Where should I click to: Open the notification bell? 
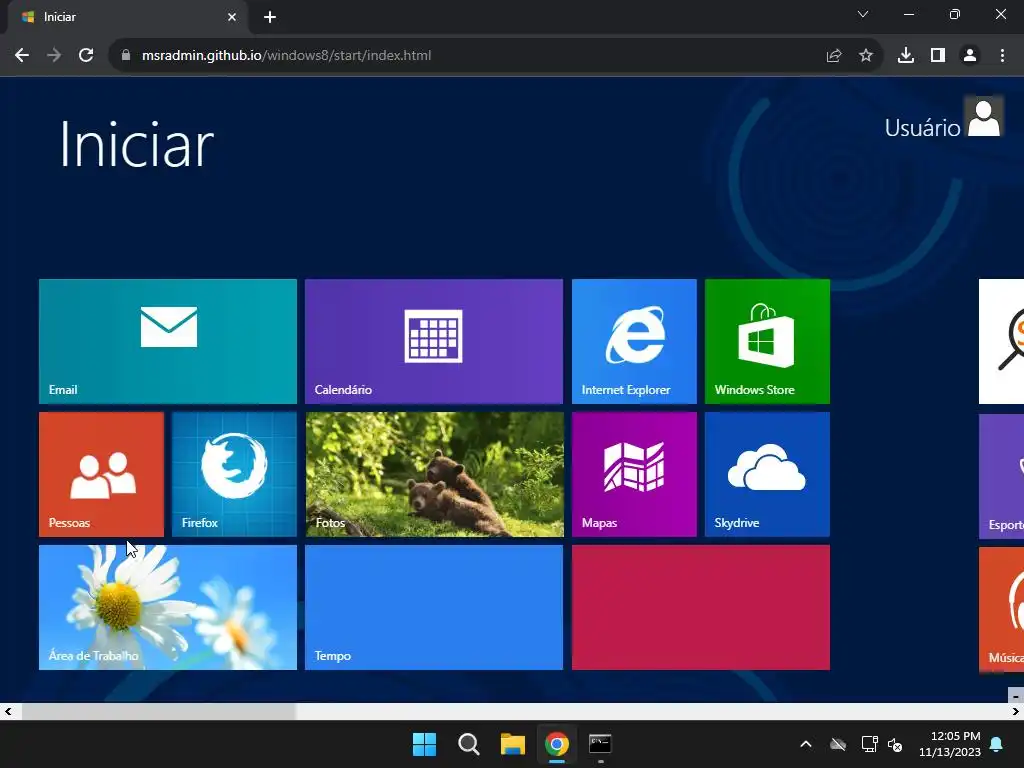[x=997, y=744]
